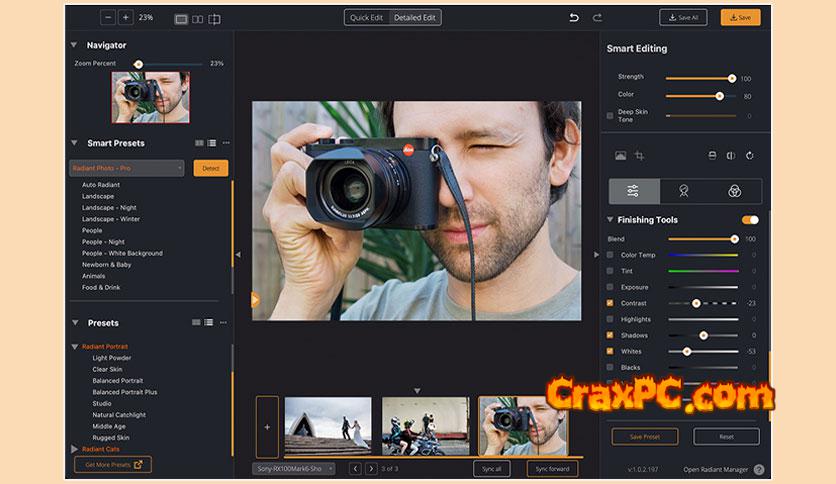Collapse the Navigator panel
Screen dimensions: 836x484
click(74, 45)
